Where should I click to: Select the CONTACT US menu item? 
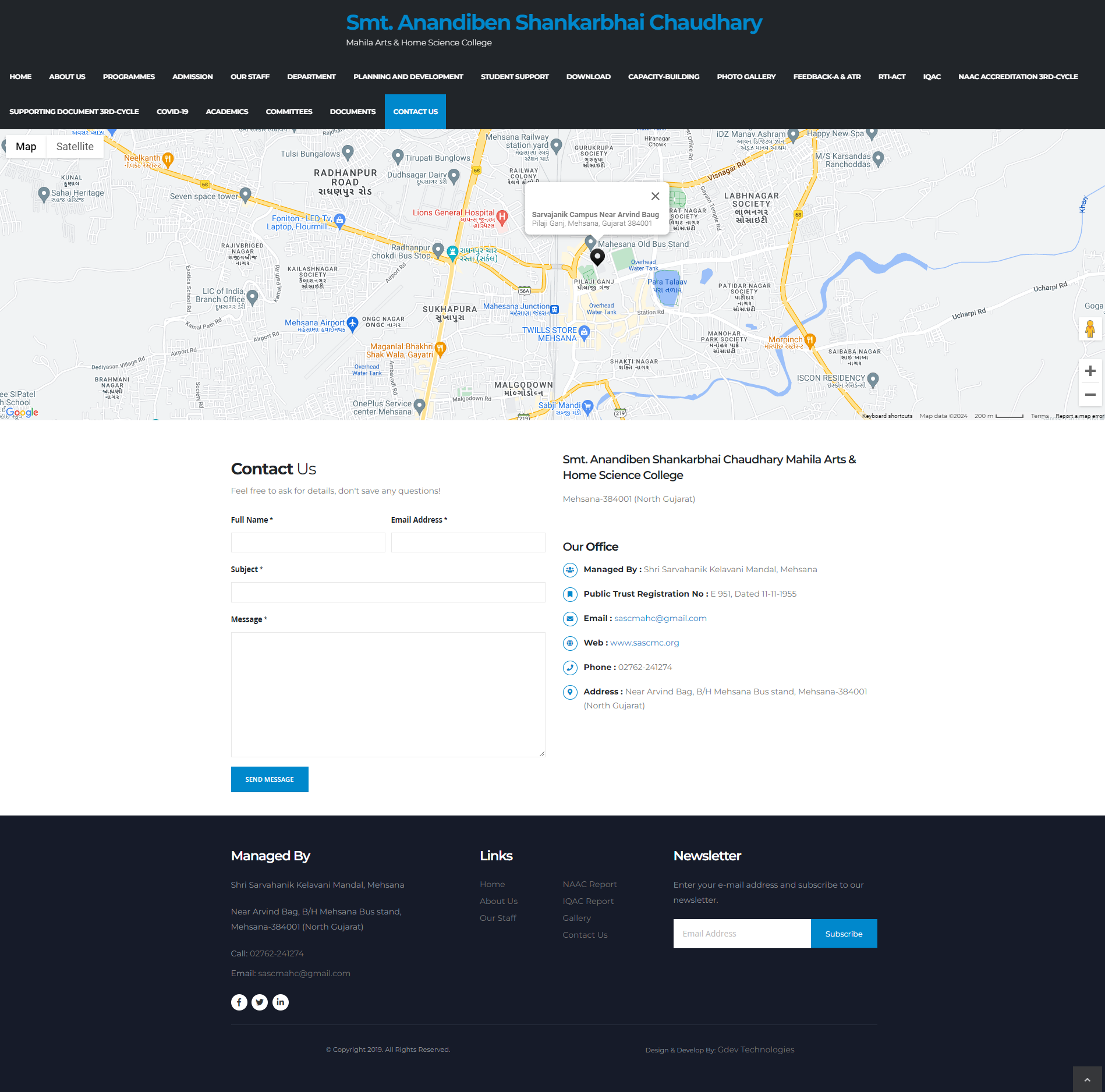click(415, 111)
